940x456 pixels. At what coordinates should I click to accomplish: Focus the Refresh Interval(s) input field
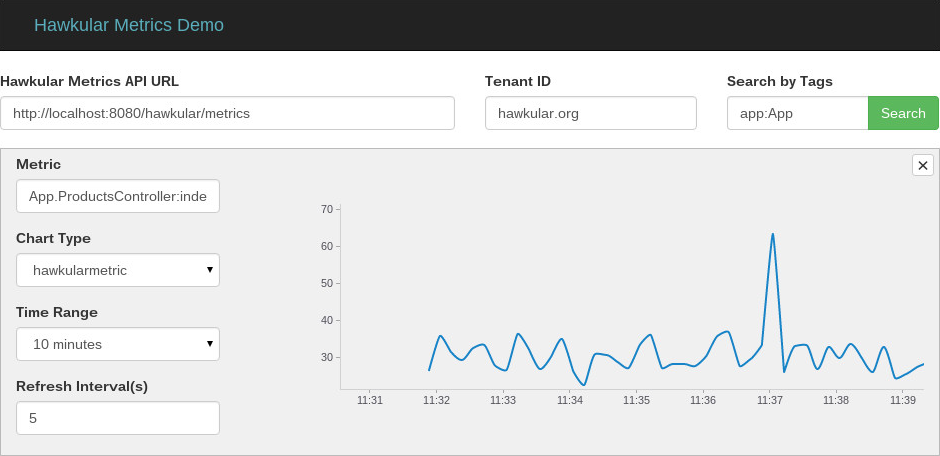pyautogui.click(x=118, y=418)
